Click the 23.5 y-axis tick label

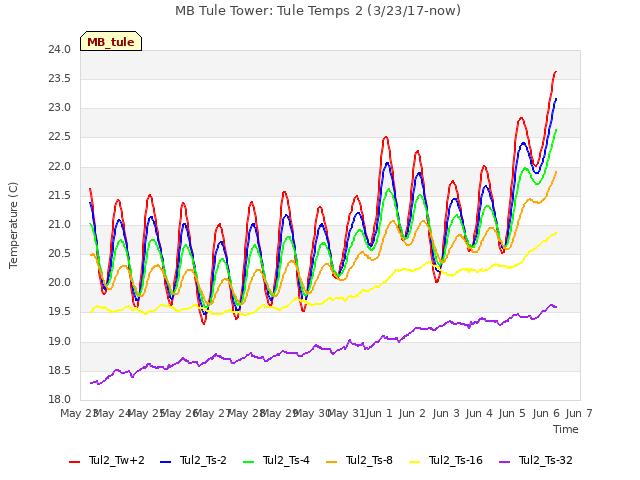[x=60, y=78]
